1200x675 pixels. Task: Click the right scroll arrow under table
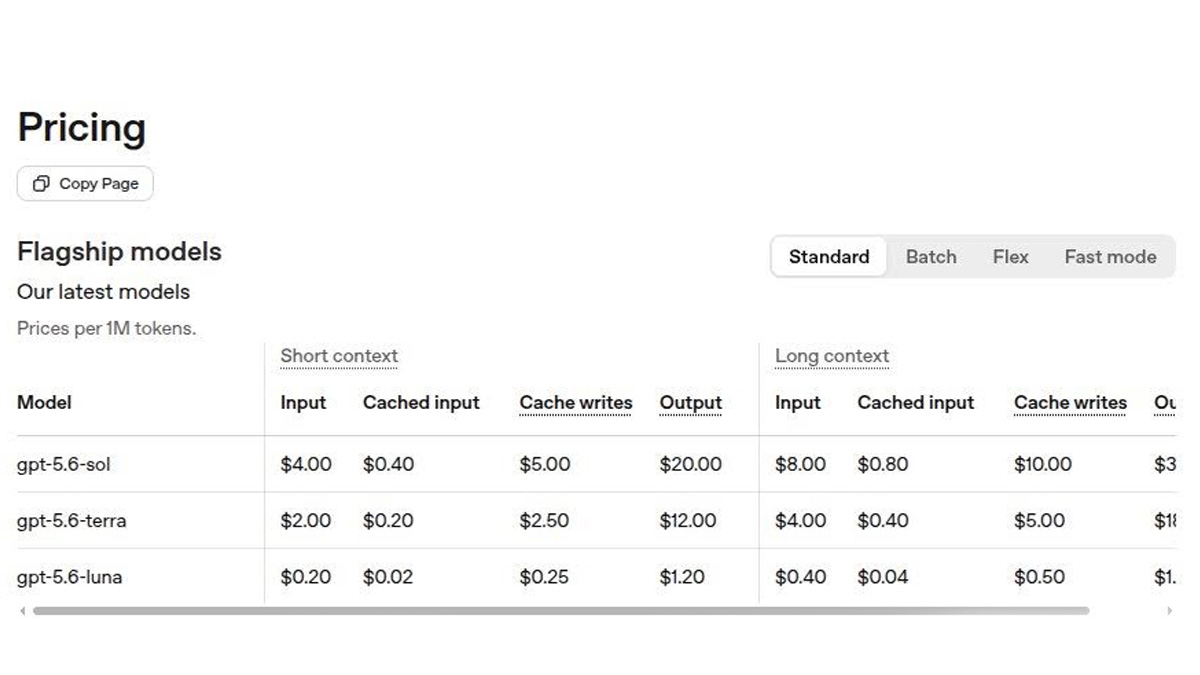[x=1169, y=610]
